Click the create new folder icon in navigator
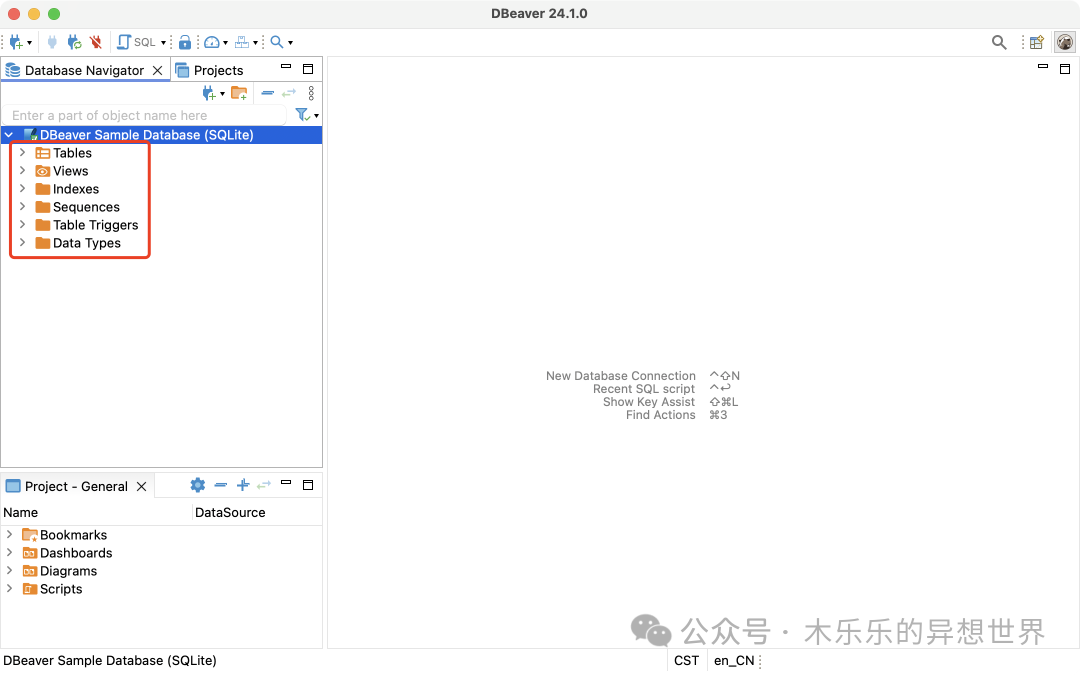Viewport: 1080px width, 675px height. pos(239,93)
